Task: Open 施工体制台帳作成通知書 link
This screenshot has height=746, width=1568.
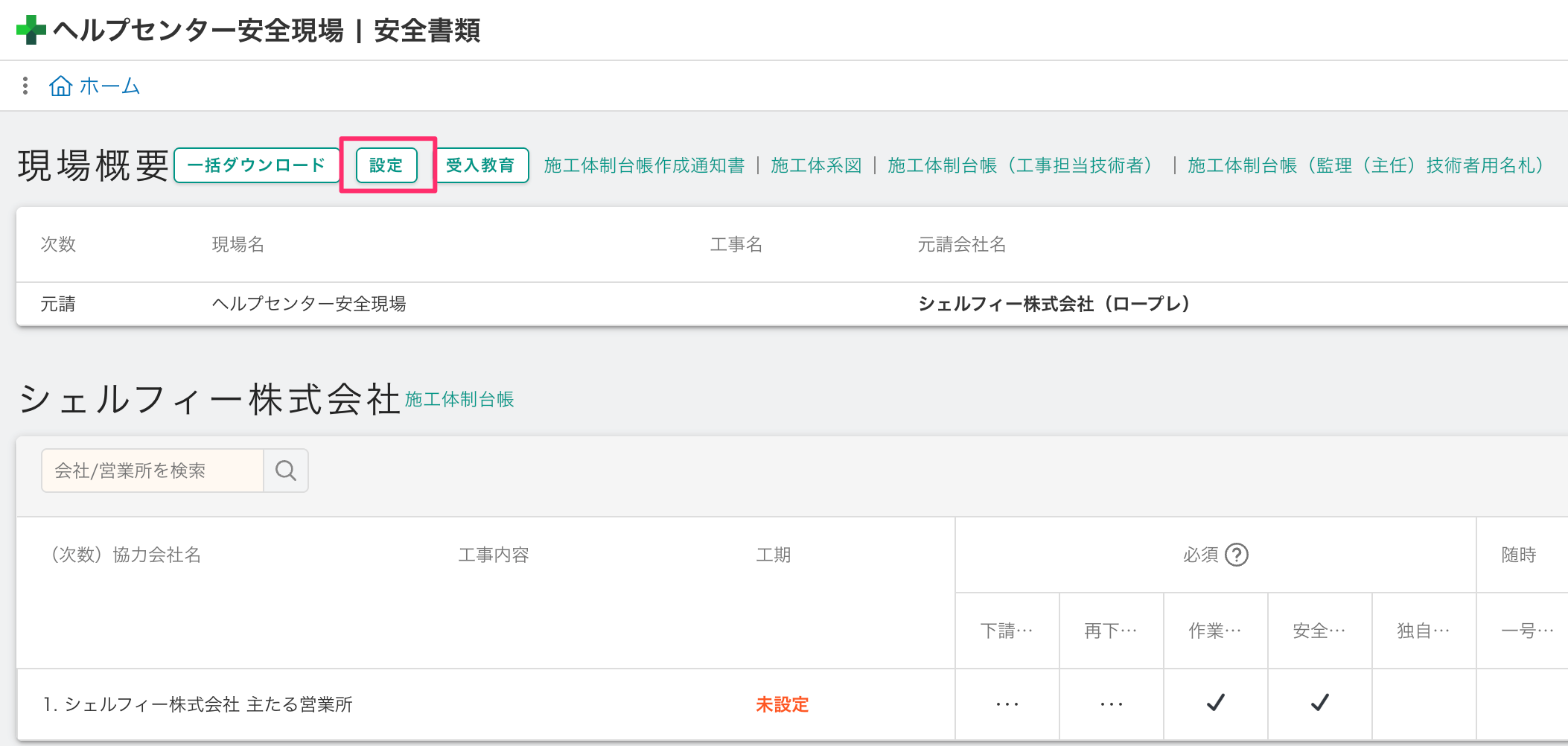Action: 644,165
